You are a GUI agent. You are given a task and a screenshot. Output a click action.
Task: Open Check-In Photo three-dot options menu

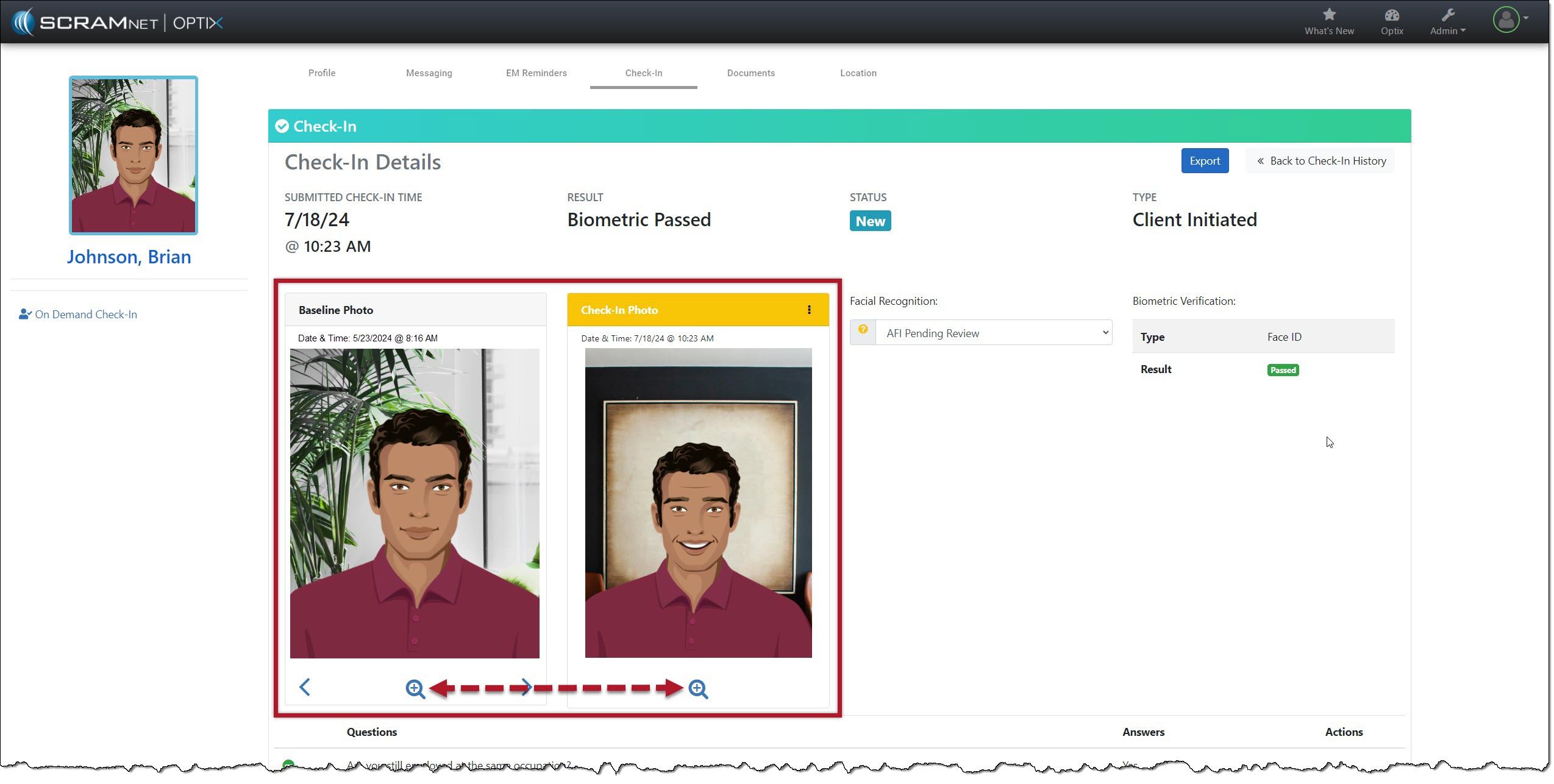click(x=809, y=310)
